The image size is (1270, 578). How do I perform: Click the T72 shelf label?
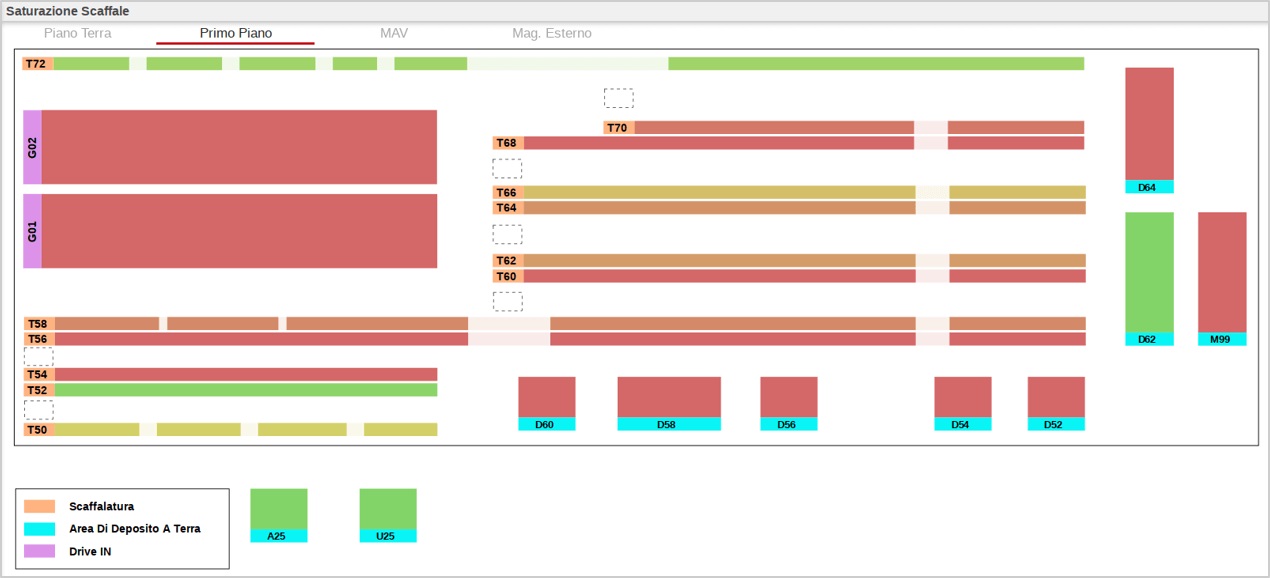click(37, 64)
